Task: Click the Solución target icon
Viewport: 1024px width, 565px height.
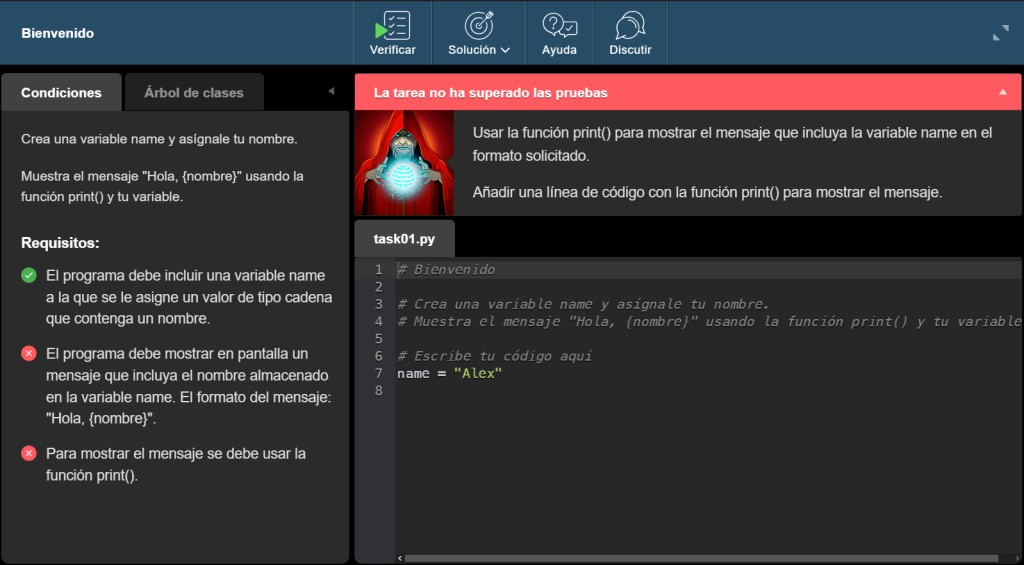Action: (x=479, y=25)
